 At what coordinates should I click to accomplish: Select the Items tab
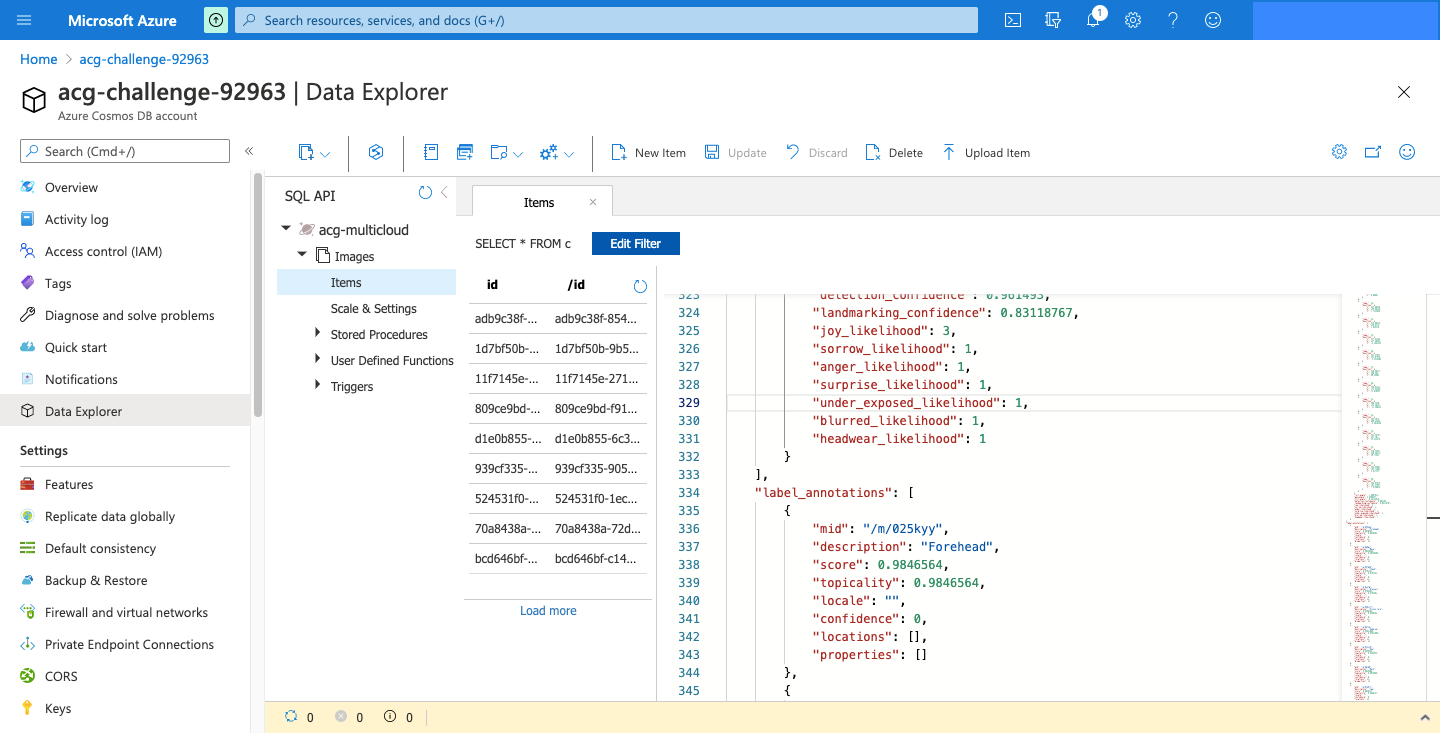coord(539,202)
